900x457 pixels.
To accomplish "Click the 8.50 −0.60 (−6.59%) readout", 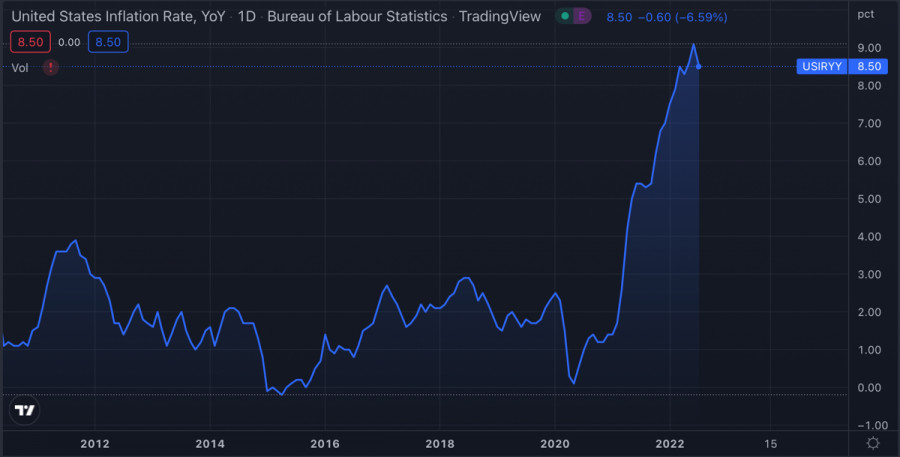I will pyautogui.click(x=667, y=17).
